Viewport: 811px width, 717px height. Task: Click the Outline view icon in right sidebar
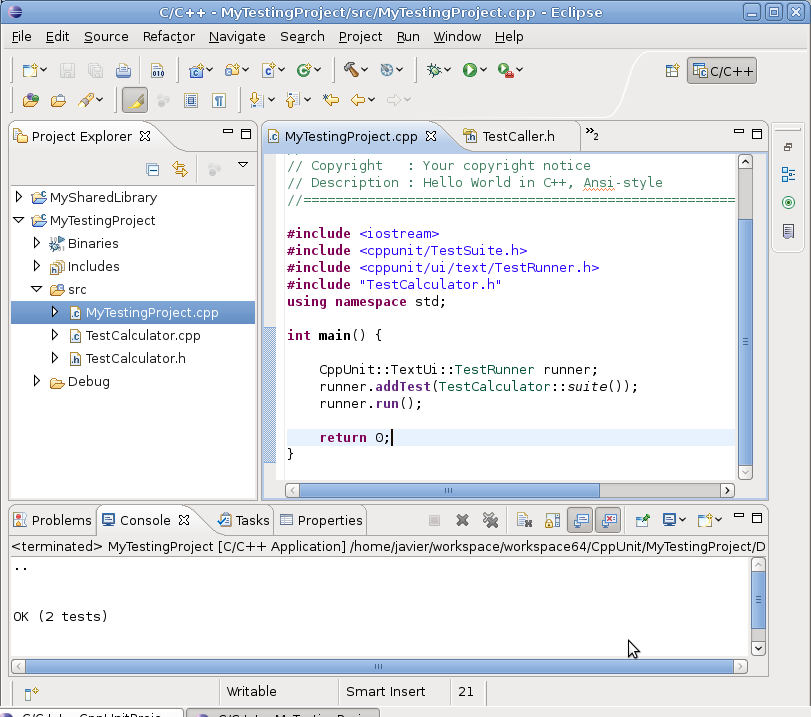[x=788, y=174]
